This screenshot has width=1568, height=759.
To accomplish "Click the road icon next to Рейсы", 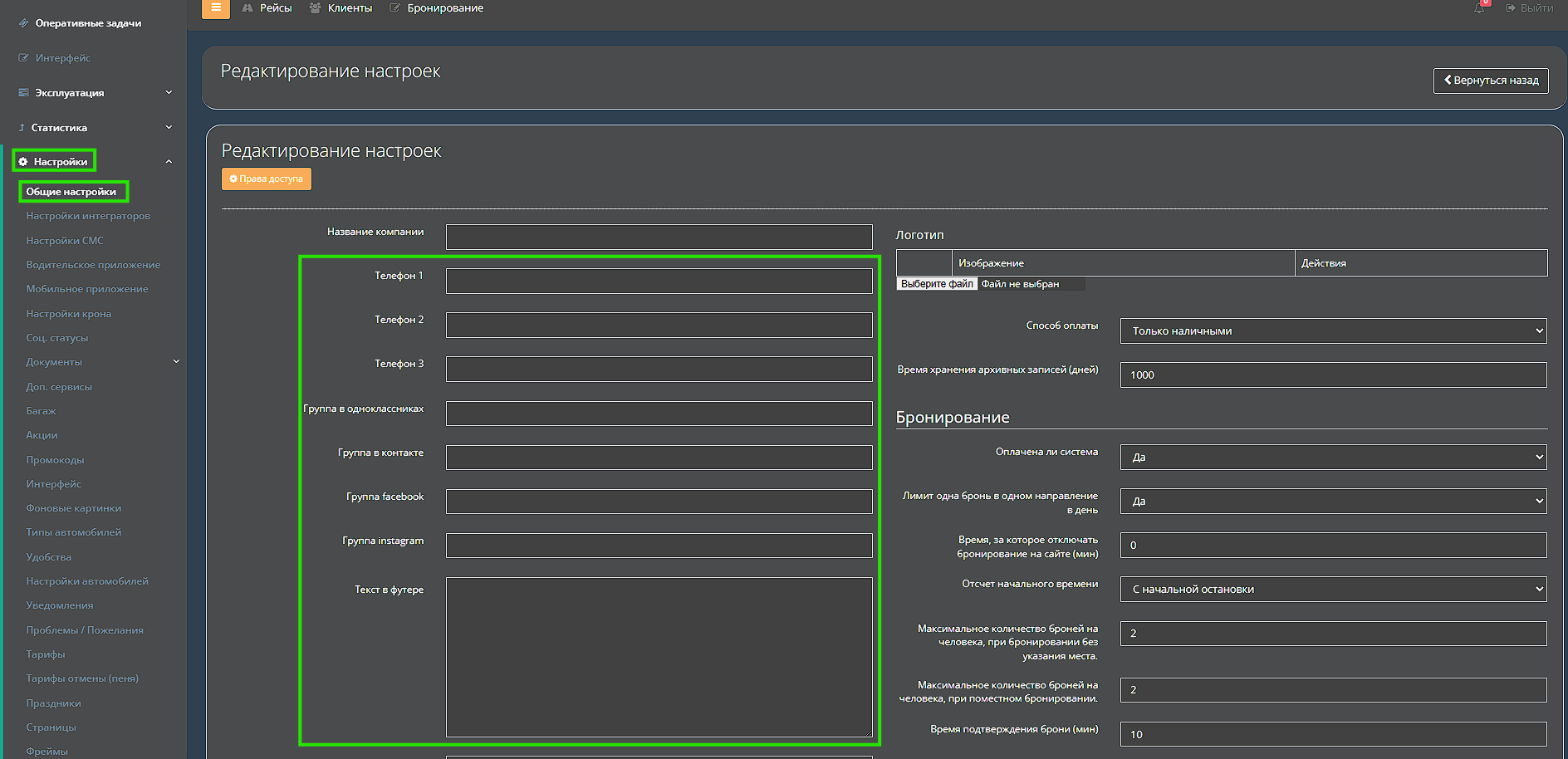I will pos(247,8).
